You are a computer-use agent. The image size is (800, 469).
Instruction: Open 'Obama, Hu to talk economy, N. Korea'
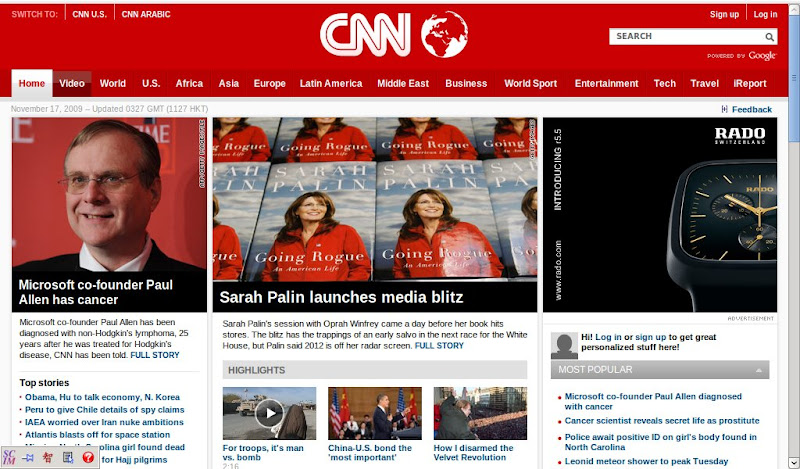tap(103, 397)
